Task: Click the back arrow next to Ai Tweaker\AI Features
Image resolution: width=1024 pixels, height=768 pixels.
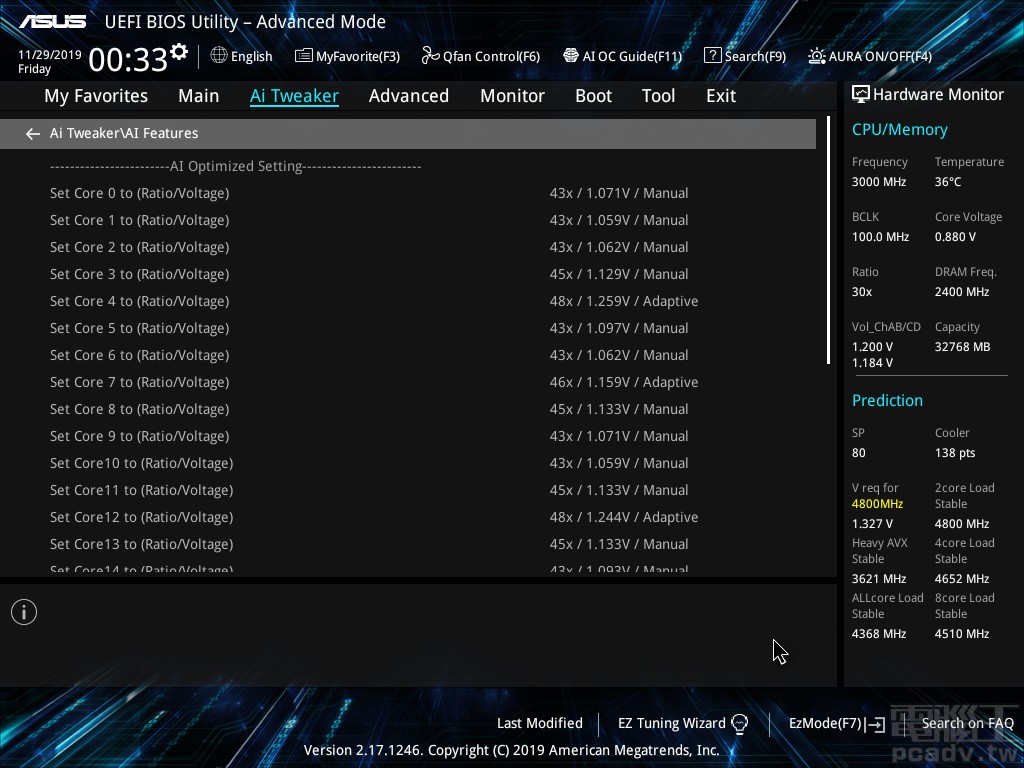Action: (33, 133)
